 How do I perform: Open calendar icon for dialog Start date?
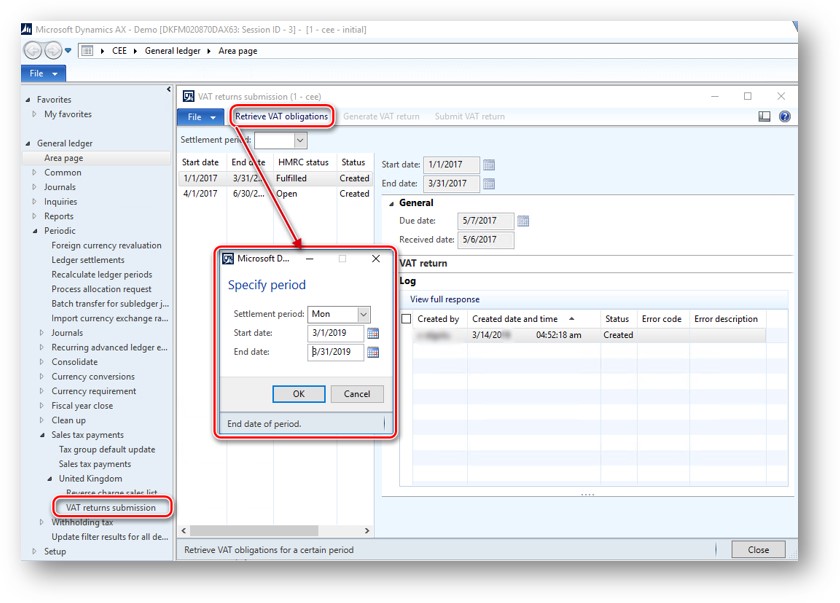[373, 333]
